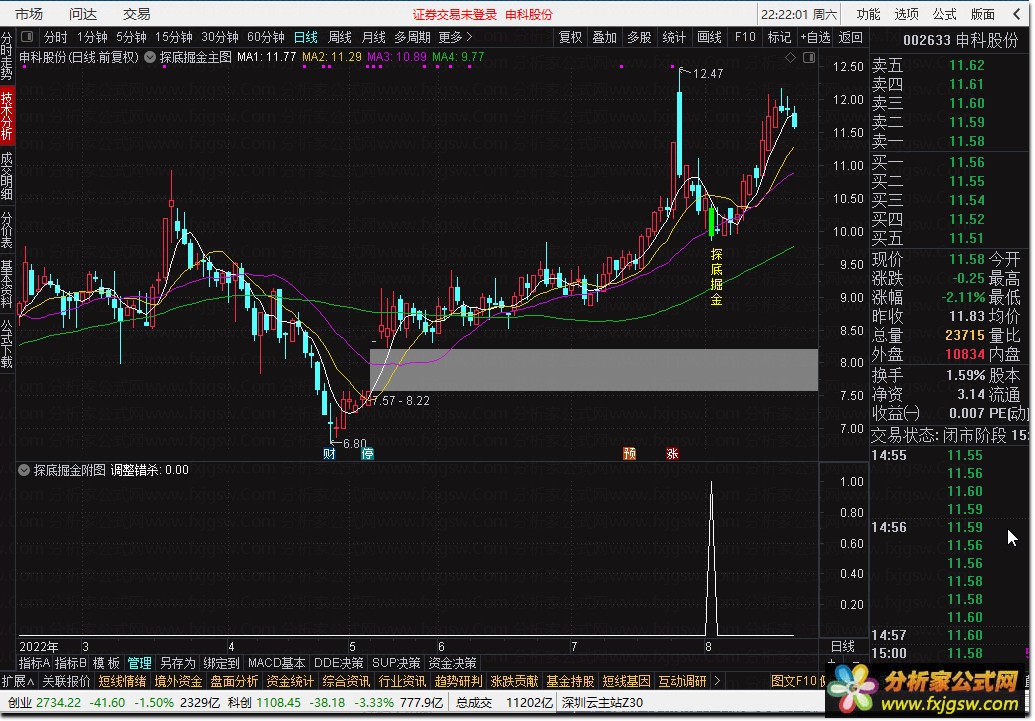
Task: Activate the 画线 drawing tool
Action: 710,37
